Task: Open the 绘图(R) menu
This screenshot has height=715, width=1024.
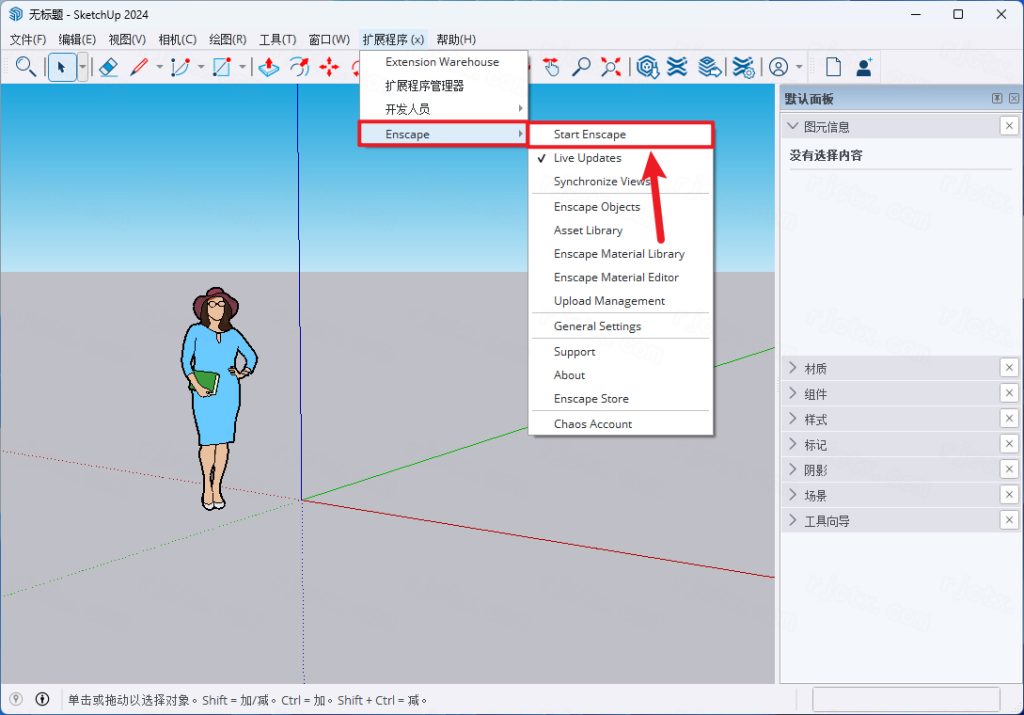Action: (228, 39)
